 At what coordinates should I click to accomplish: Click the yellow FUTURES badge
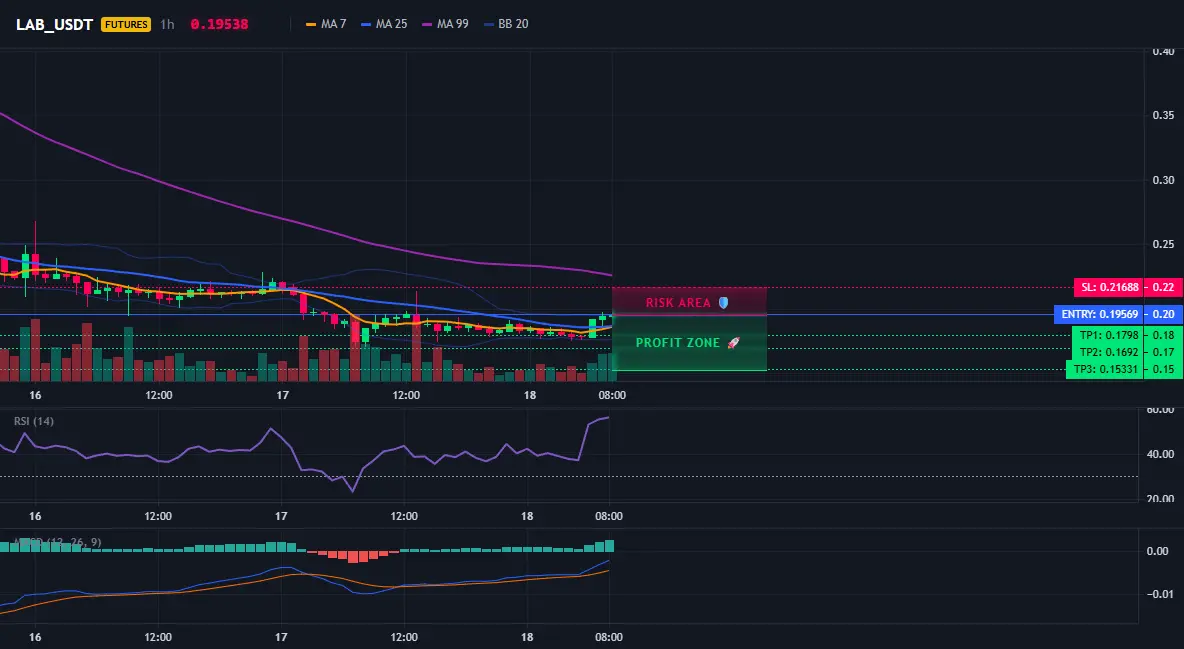coord(126,24)
